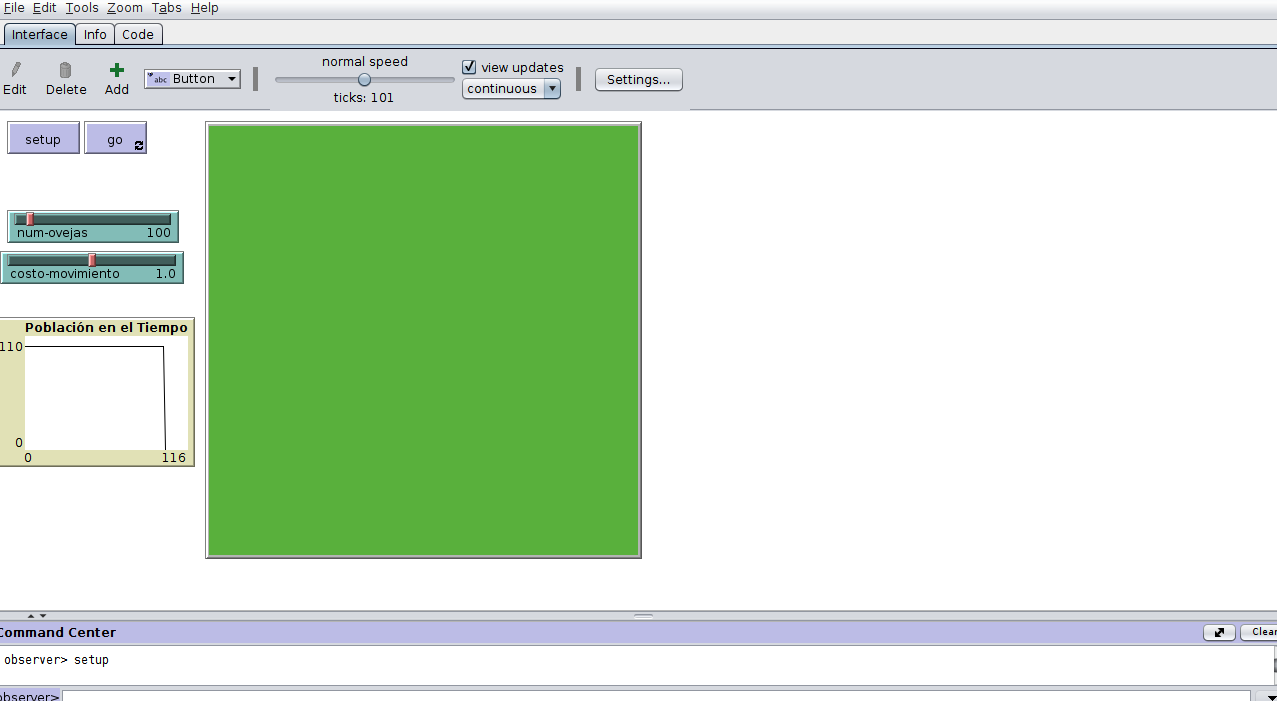The height and width of the screenshot is (701, 1277).
Task: Click the green world view
Action: pos(423,340)
